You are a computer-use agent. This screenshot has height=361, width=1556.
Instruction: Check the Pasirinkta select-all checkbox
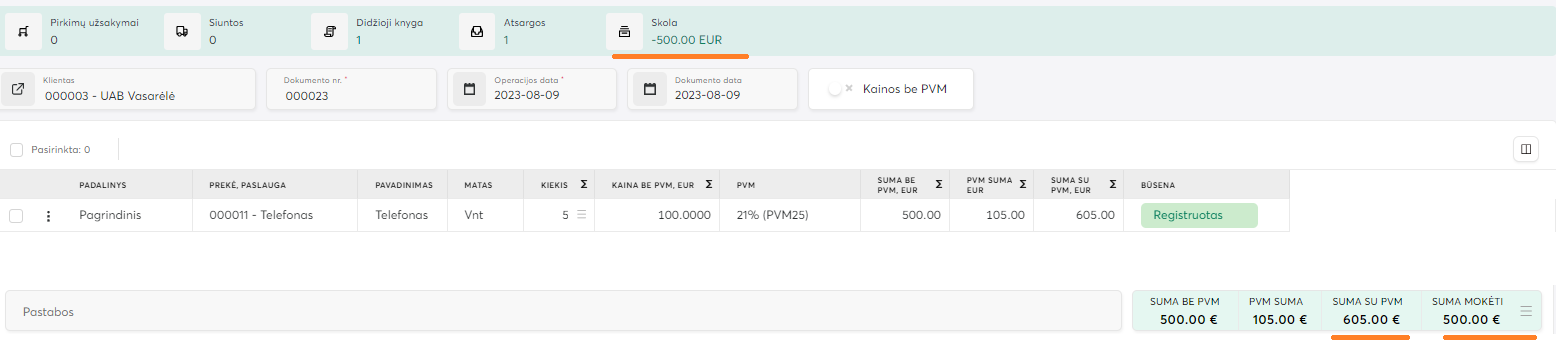16,150
